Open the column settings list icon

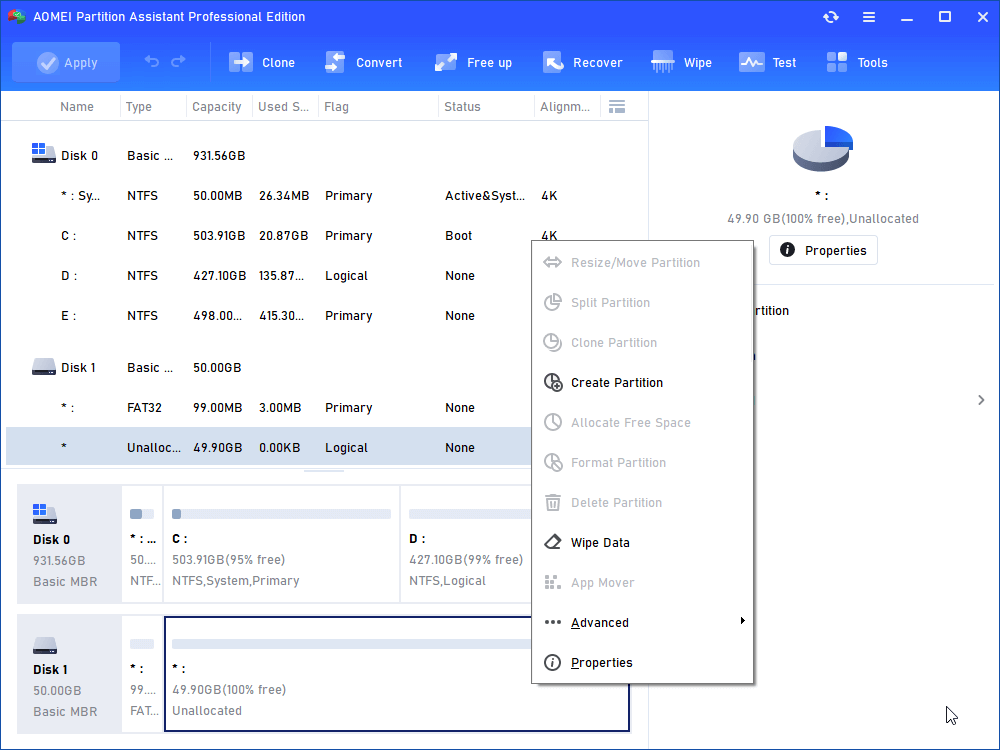(617, 107)
